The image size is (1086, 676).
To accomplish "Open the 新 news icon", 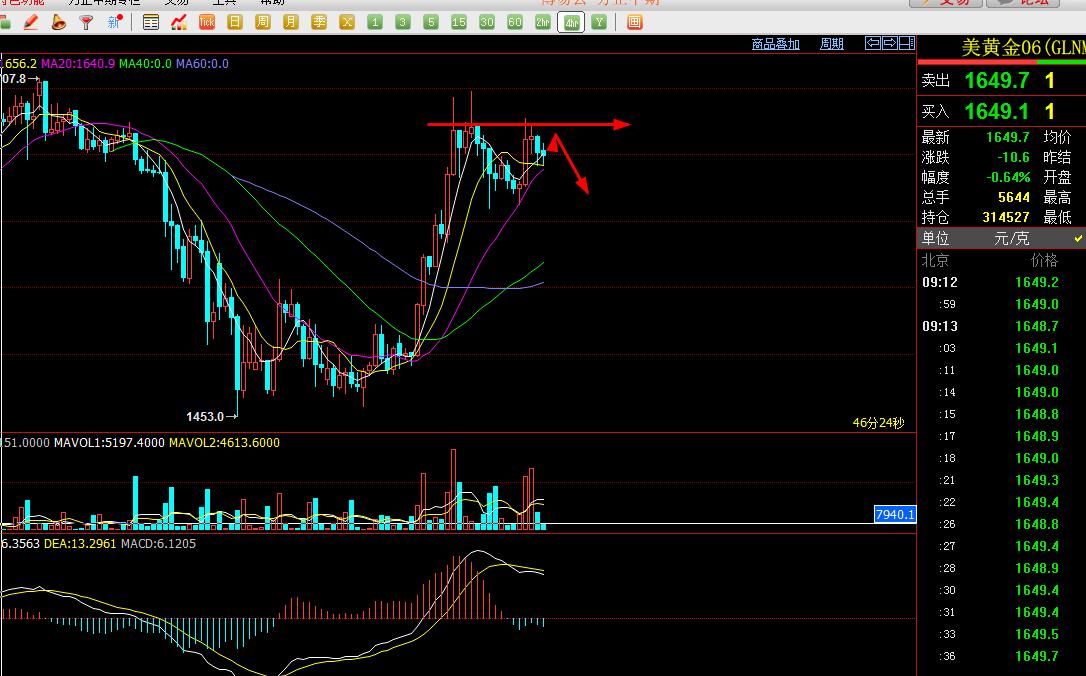I will [114, 22].
